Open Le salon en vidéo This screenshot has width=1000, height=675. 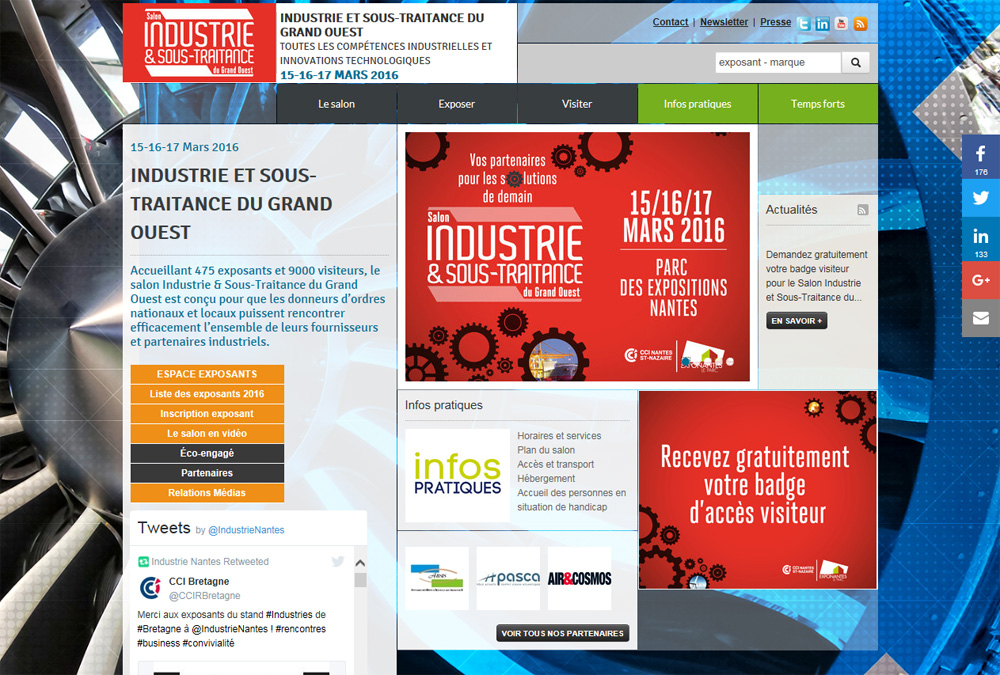207,433
